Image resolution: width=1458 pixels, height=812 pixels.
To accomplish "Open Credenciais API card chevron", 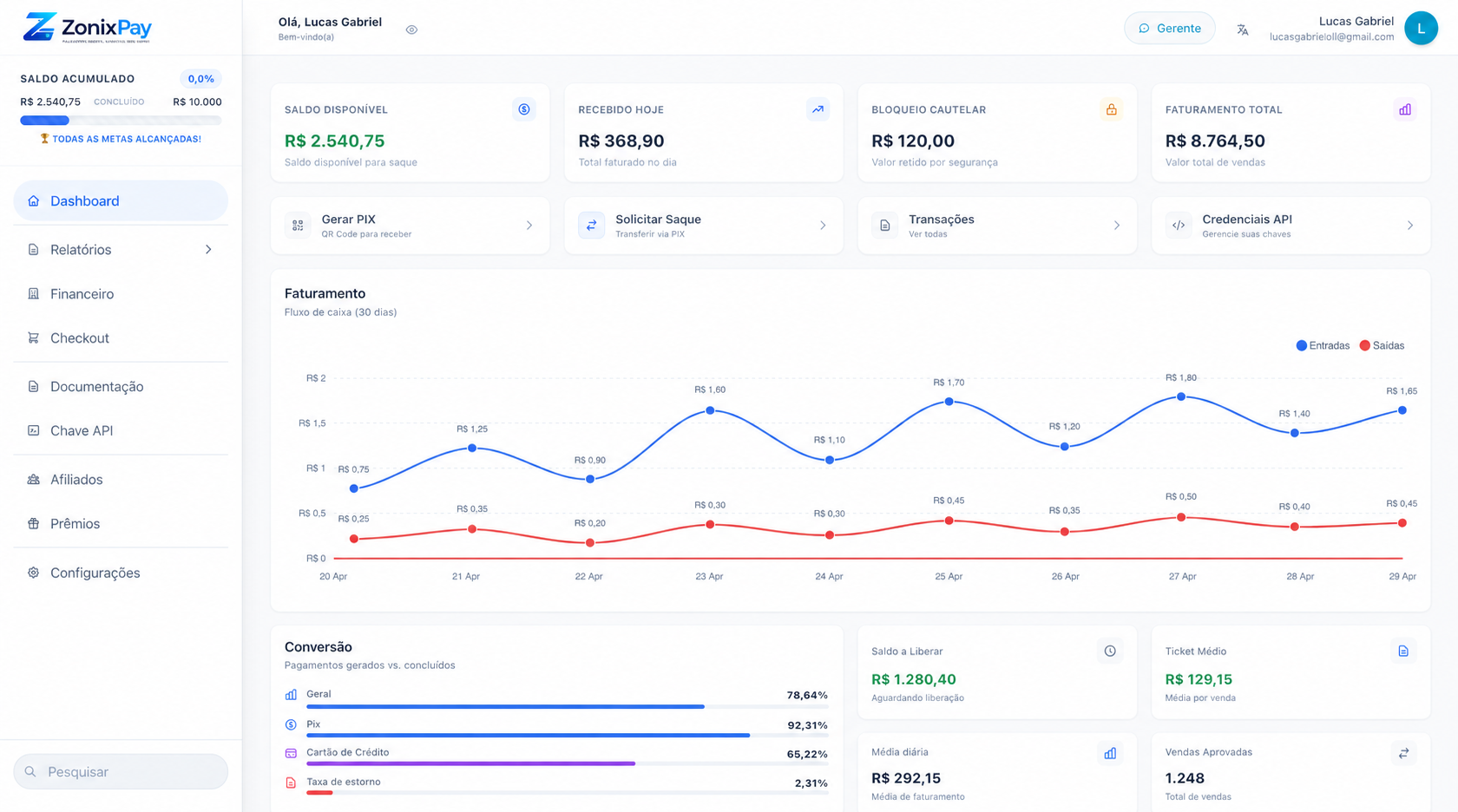I will click(1409, 226).
